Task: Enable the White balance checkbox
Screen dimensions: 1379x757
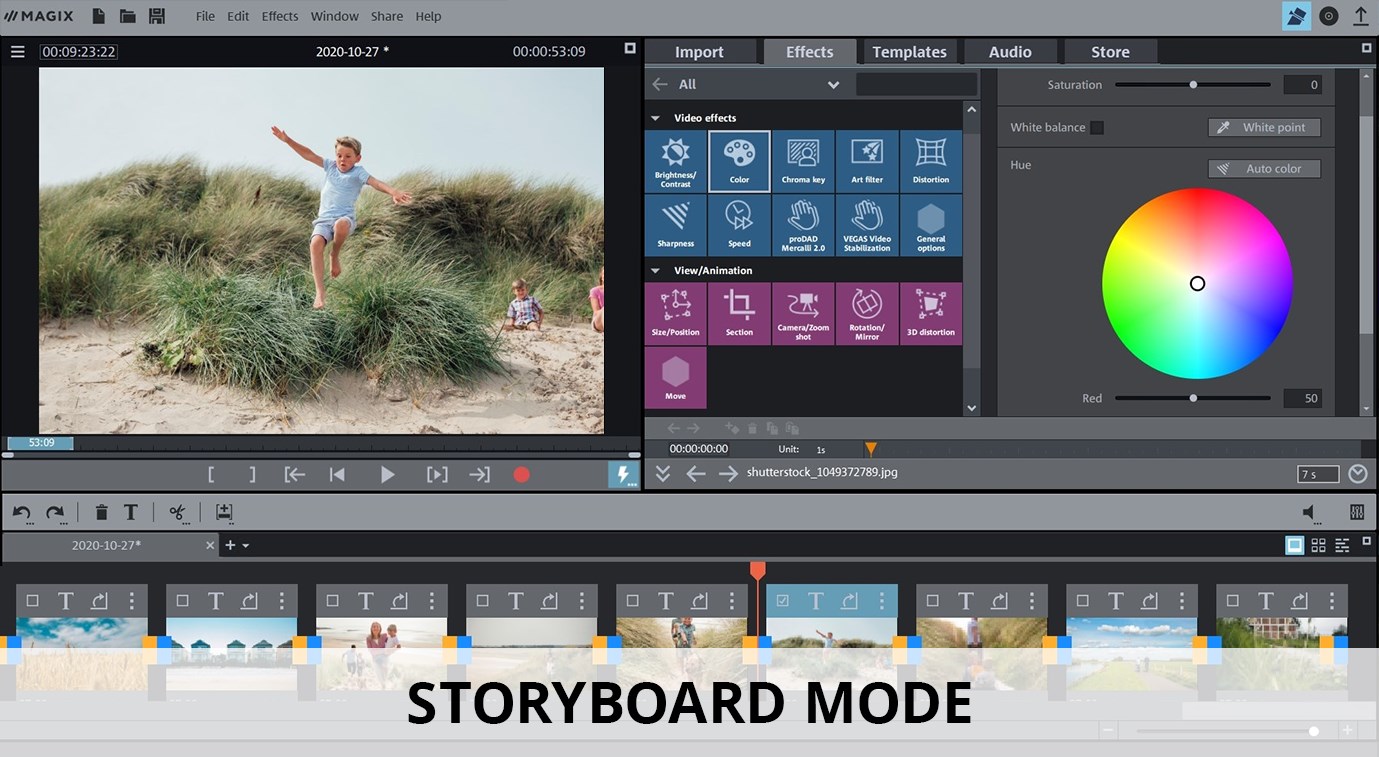Action: click(x=1097, y=128)
